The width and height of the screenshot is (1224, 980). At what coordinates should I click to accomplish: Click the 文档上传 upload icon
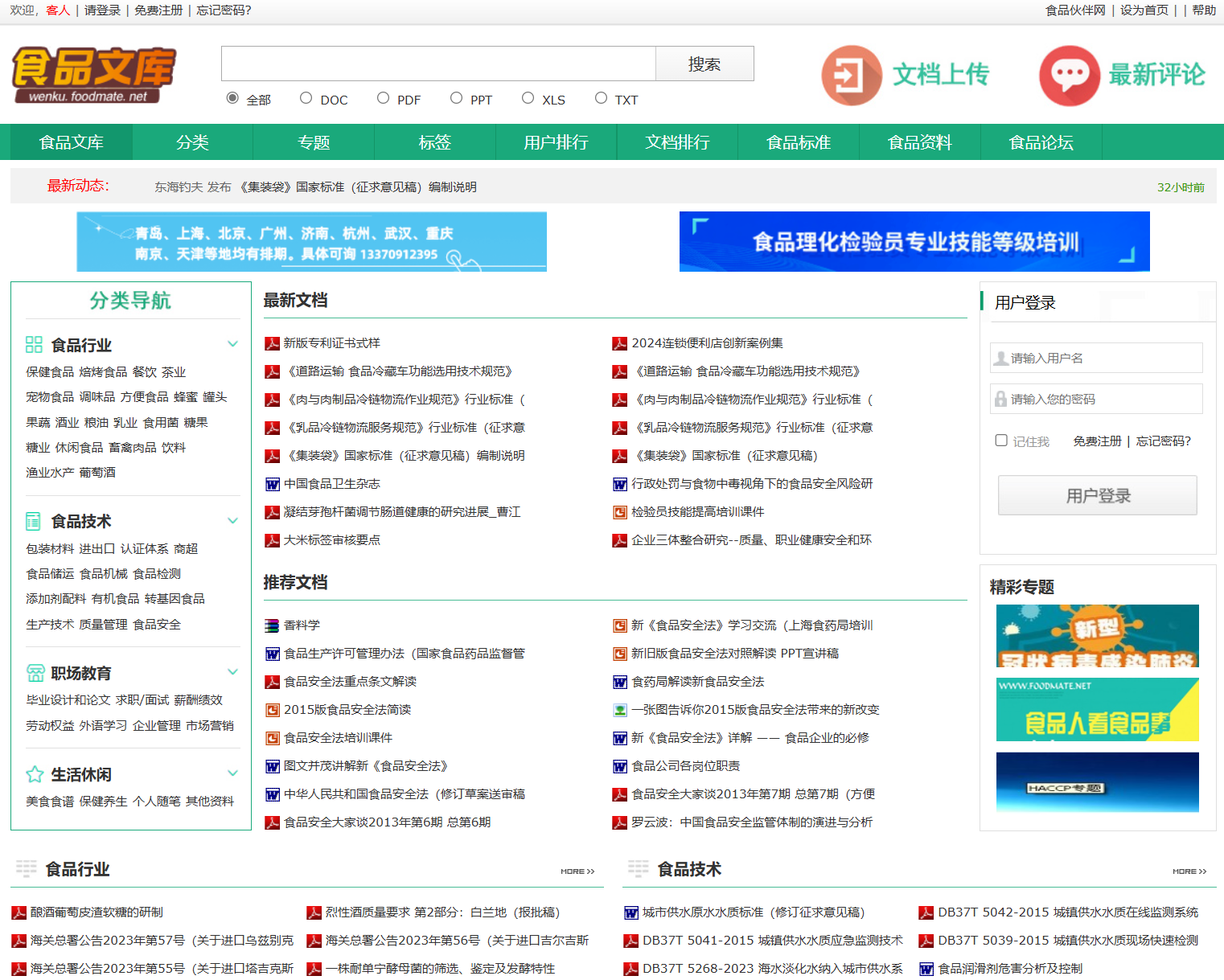pyautogui.click(x=852, y=76)
